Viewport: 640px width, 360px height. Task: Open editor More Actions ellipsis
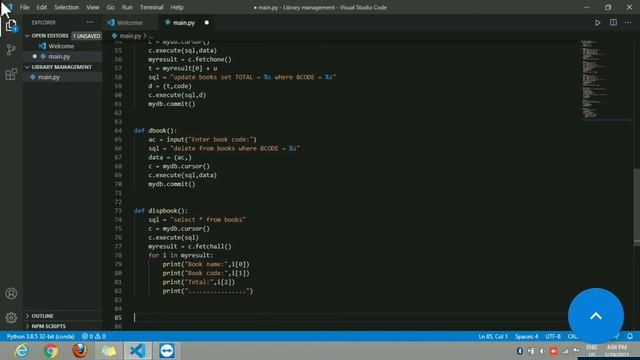pyautogui.click(x=628, y=23)
